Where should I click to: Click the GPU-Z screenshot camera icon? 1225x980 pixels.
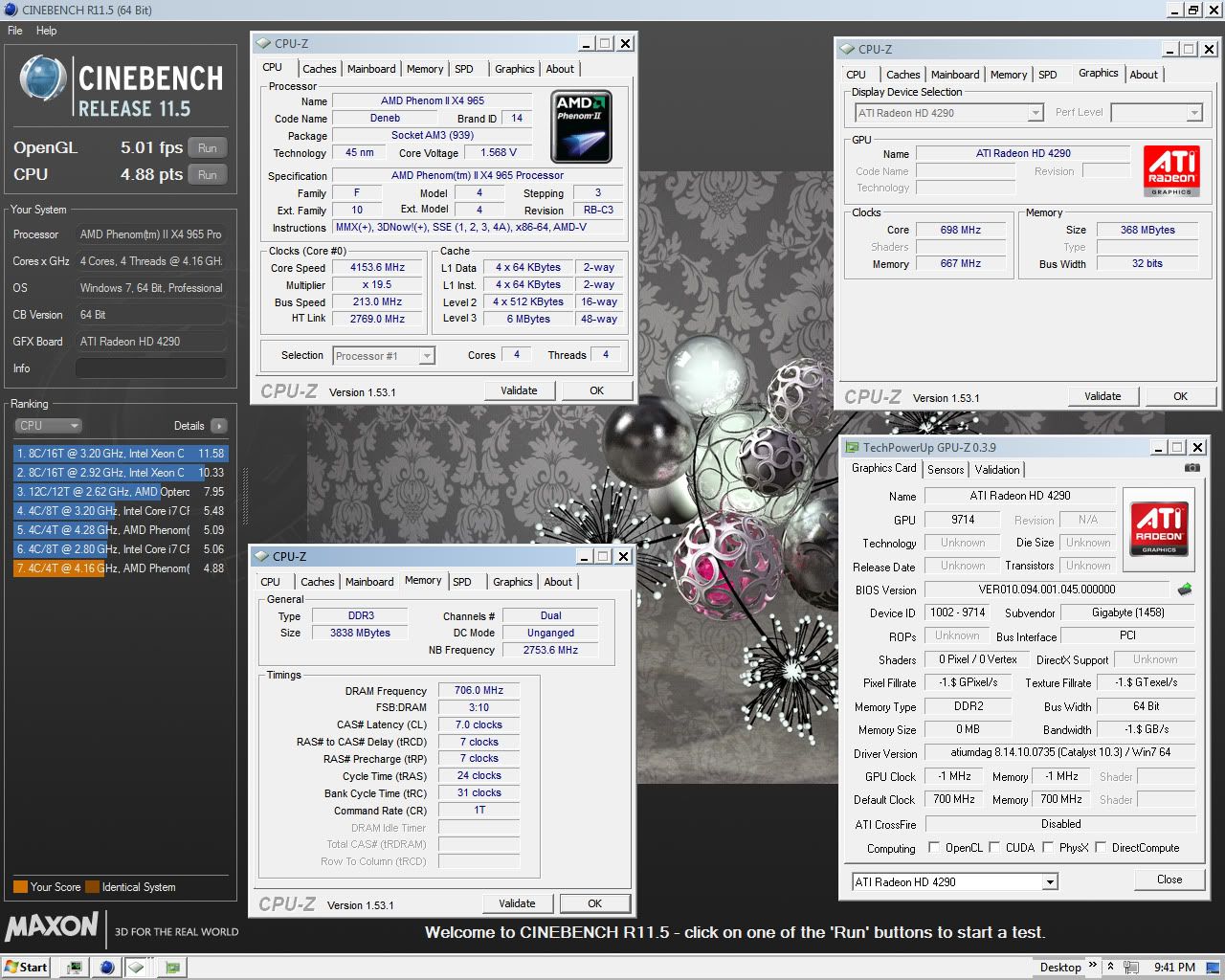click(1192, 468)
